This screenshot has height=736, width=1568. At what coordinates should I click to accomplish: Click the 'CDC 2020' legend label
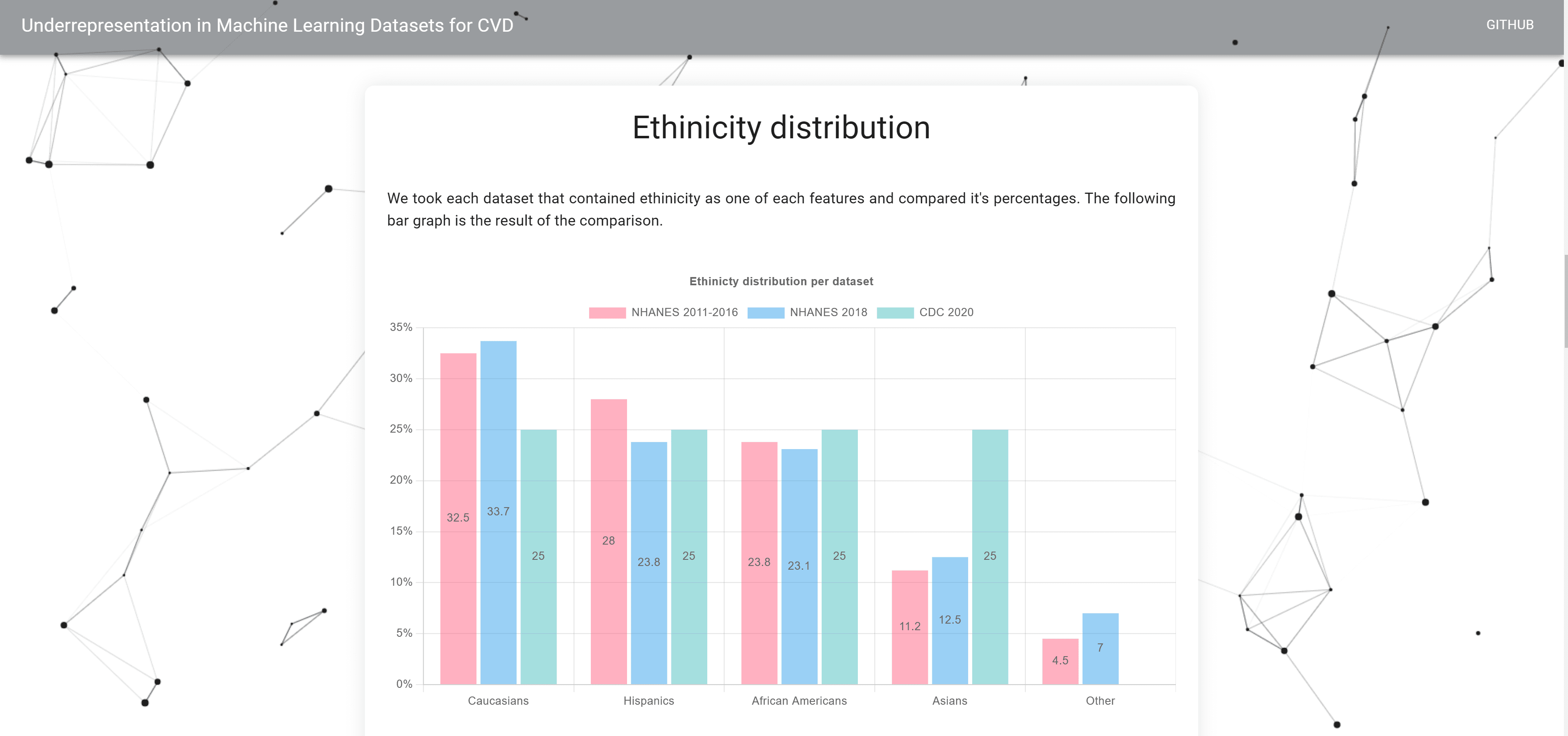point(946,312)
